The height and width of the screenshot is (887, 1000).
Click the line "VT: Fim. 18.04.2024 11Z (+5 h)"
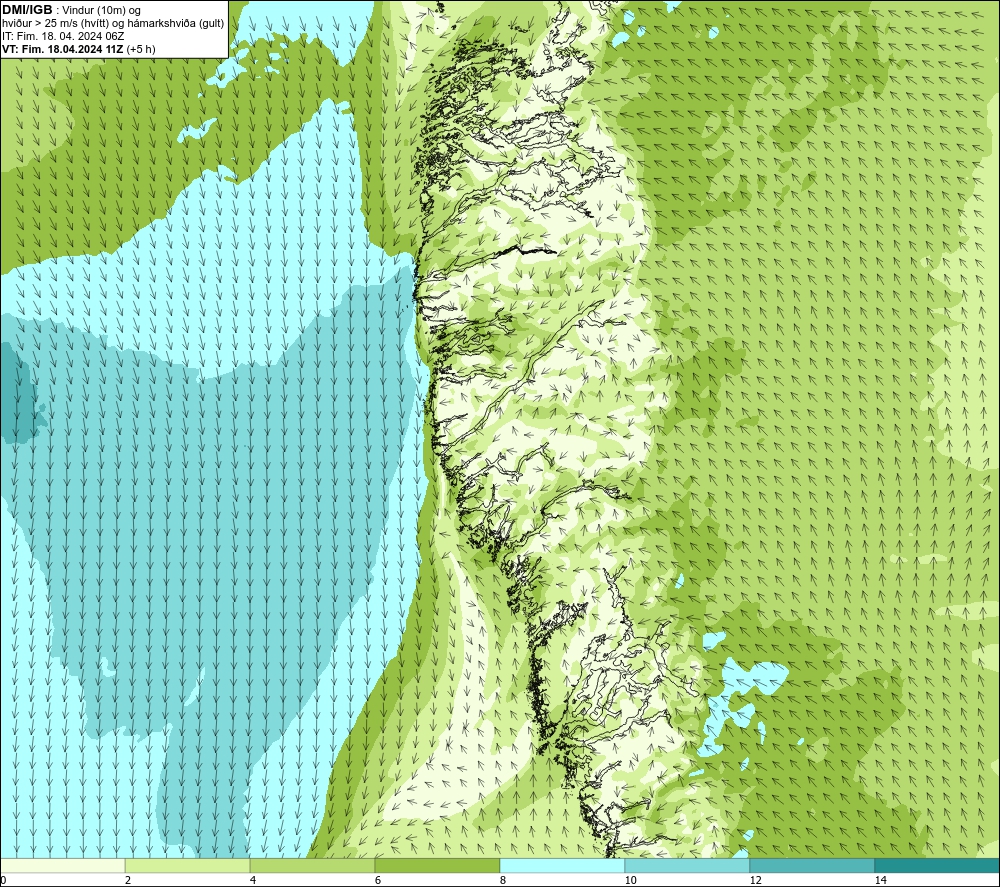[78, 49]
